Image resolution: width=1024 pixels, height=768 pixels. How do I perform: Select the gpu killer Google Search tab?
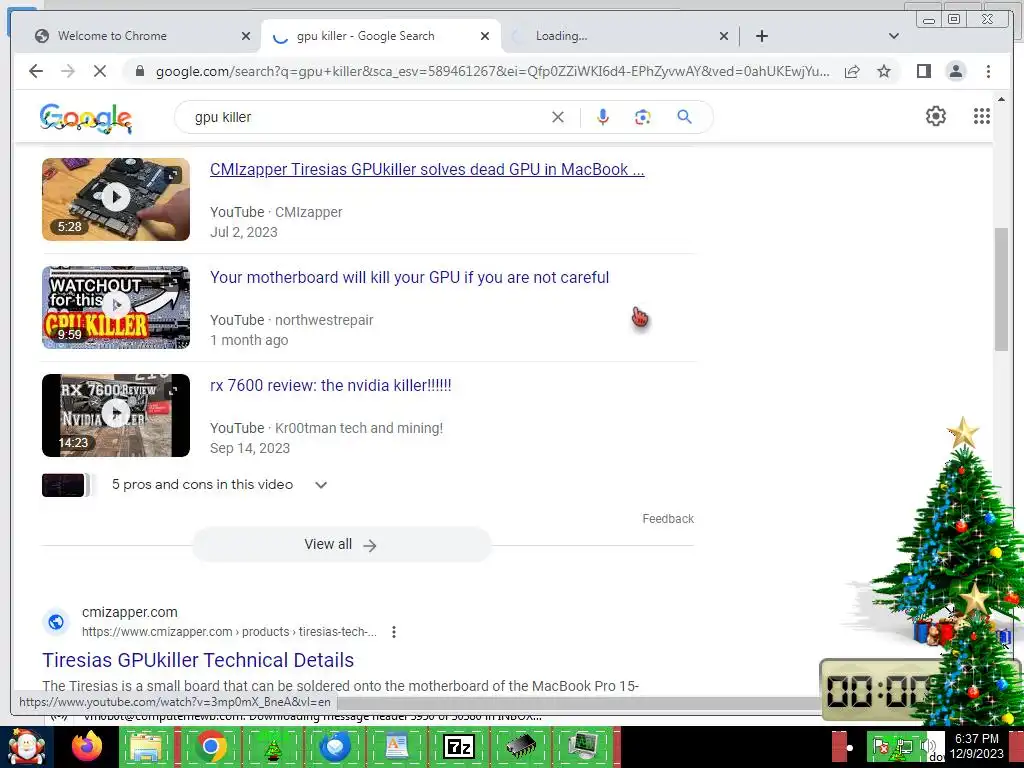tap(380, 36)
